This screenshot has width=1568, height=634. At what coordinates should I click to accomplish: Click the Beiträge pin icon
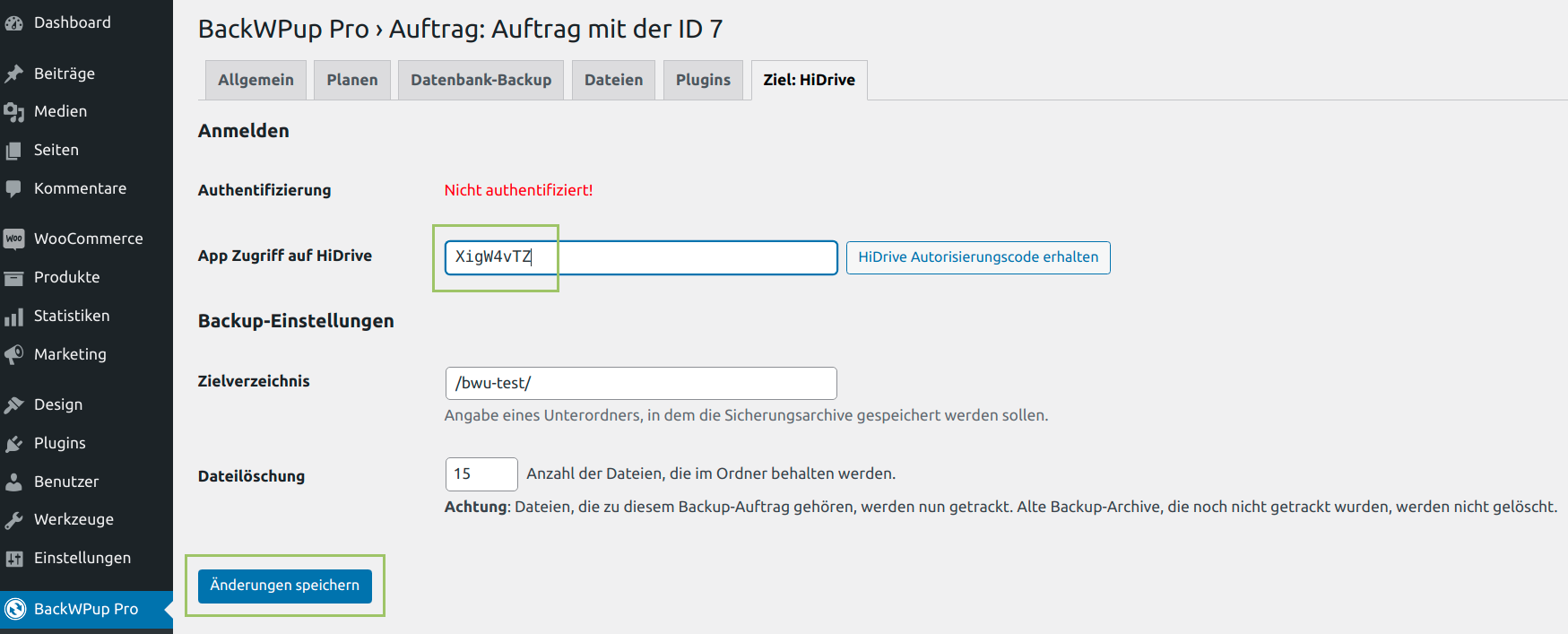13,74
